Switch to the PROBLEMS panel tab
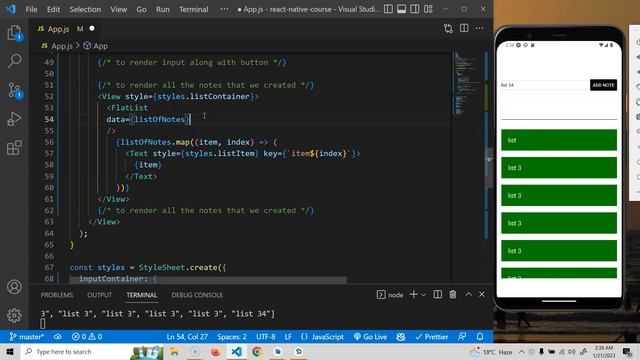 [x=57, y=295]
